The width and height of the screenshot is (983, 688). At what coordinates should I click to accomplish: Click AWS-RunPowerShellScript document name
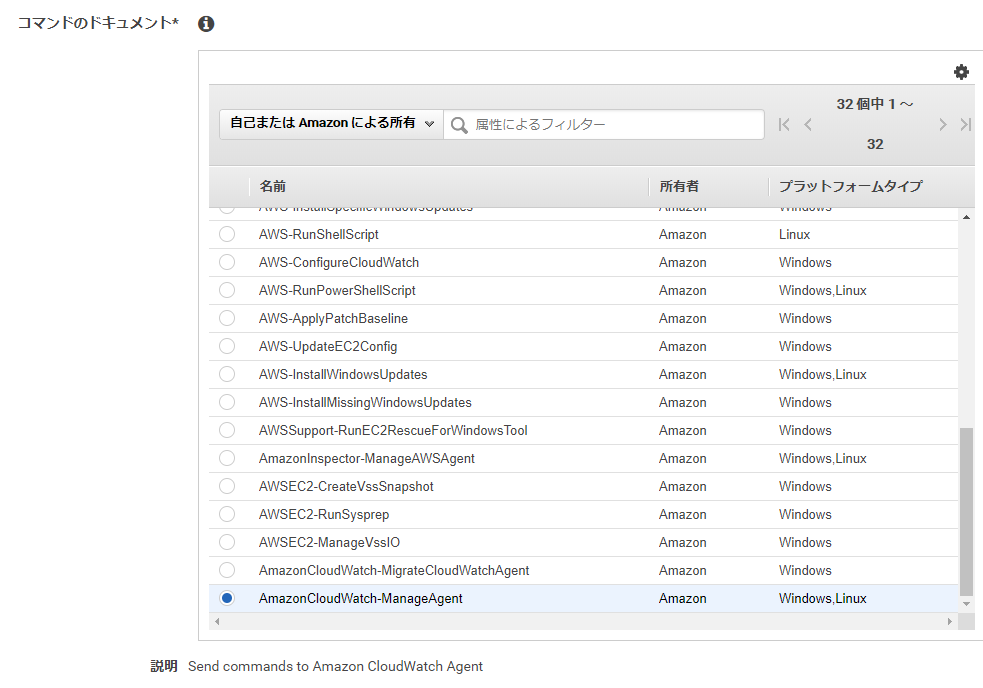pos(337,291)
